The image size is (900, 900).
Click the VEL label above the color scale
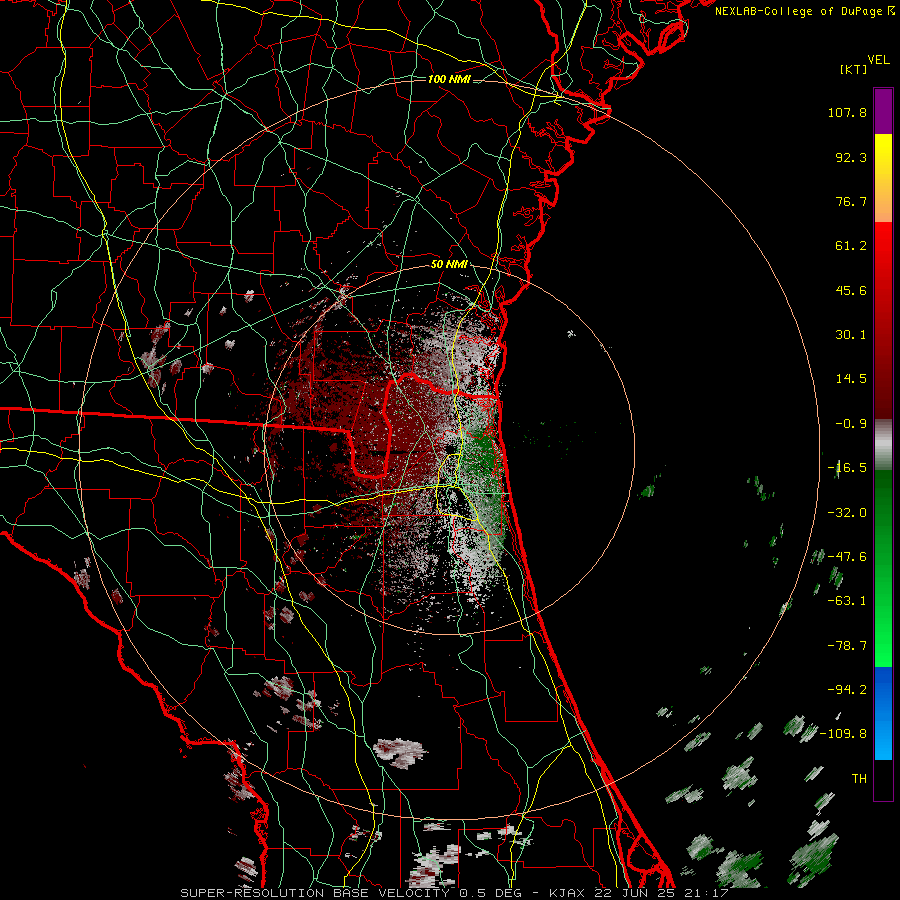pyautogui.click(x=879, y=60)
